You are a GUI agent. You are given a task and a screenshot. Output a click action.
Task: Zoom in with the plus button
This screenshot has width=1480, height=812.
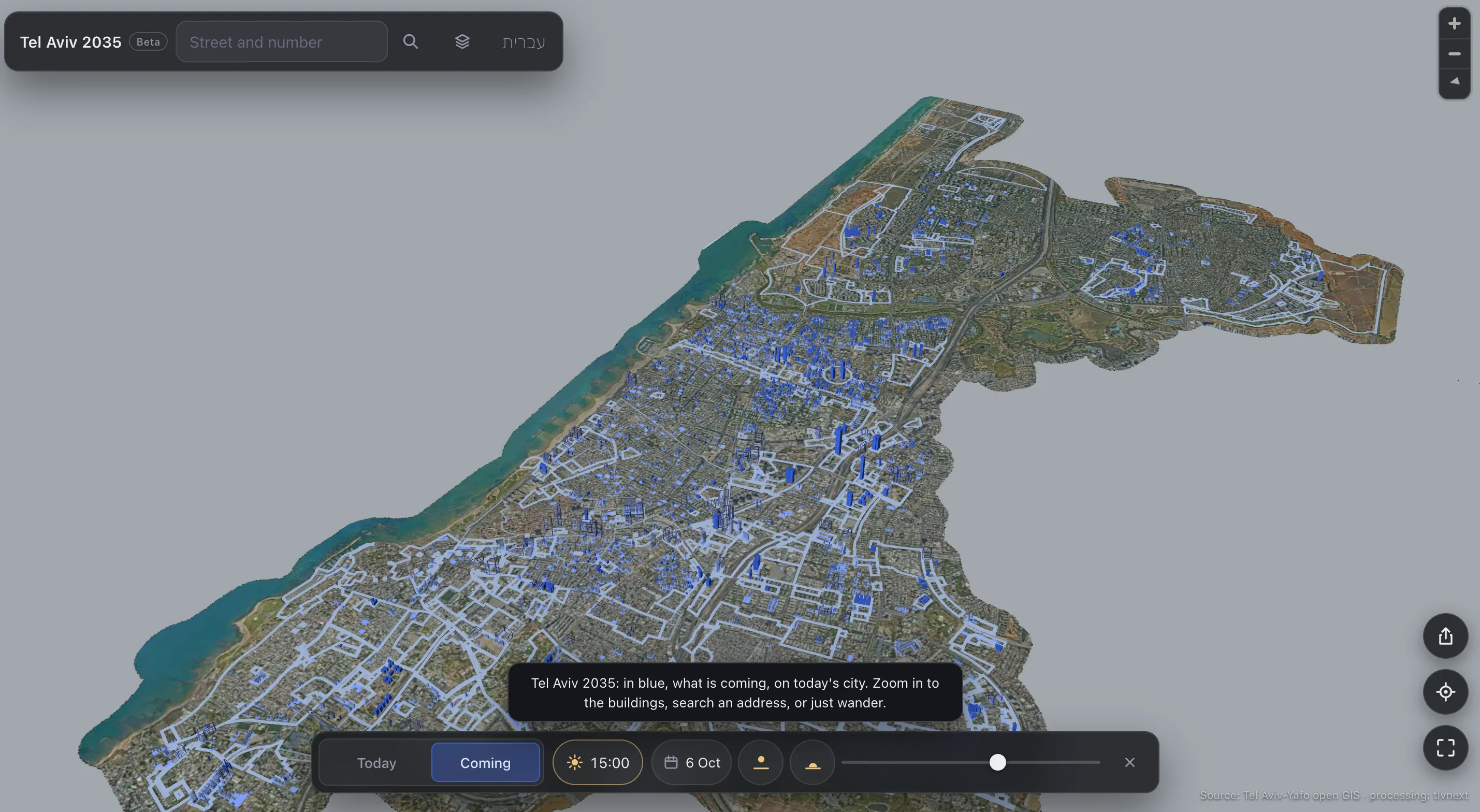1454,23
